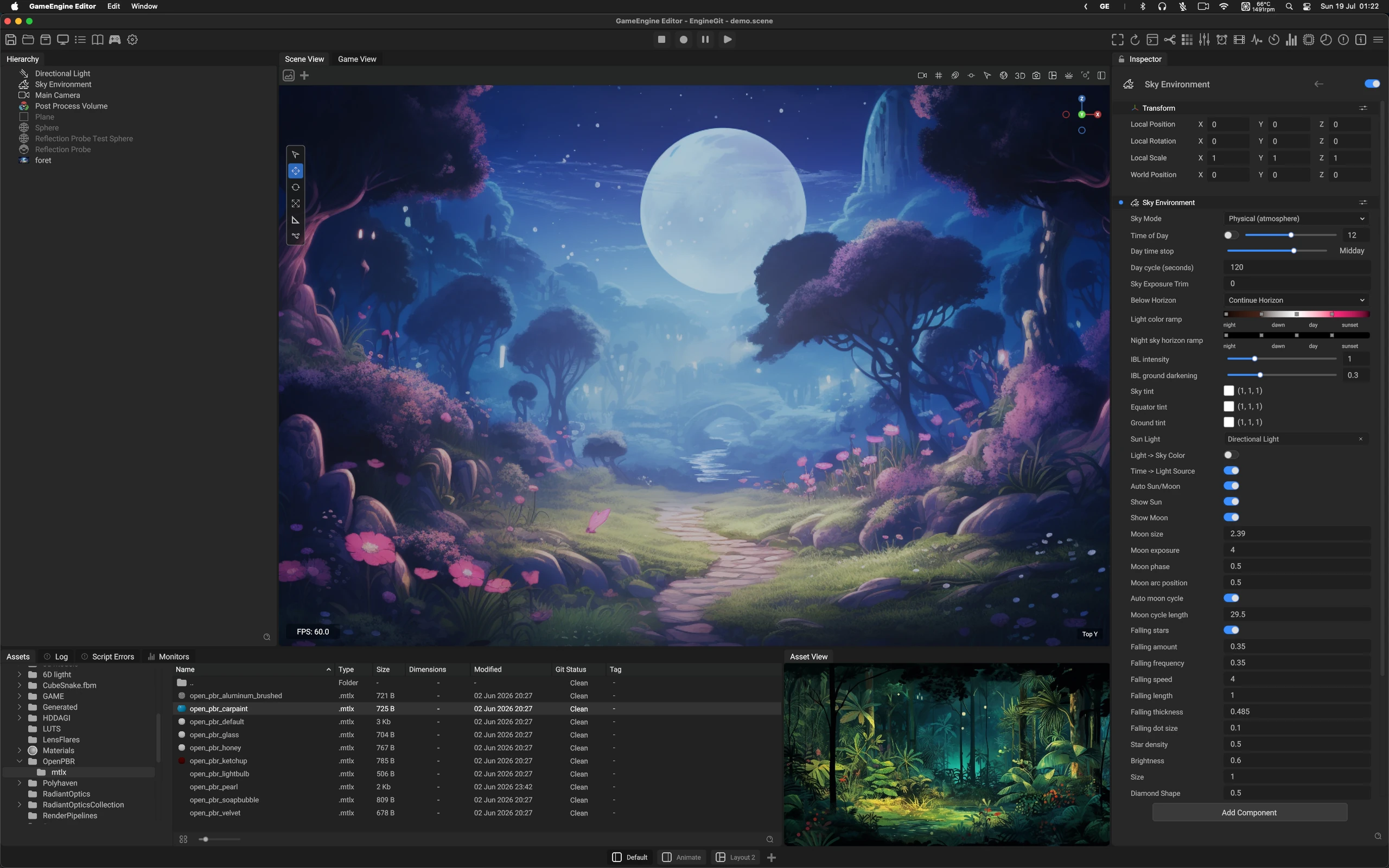Open the Transform component options icon
Viewport: 1389px width, 868px height.
pyautogui.click(x=1363, y=108)
